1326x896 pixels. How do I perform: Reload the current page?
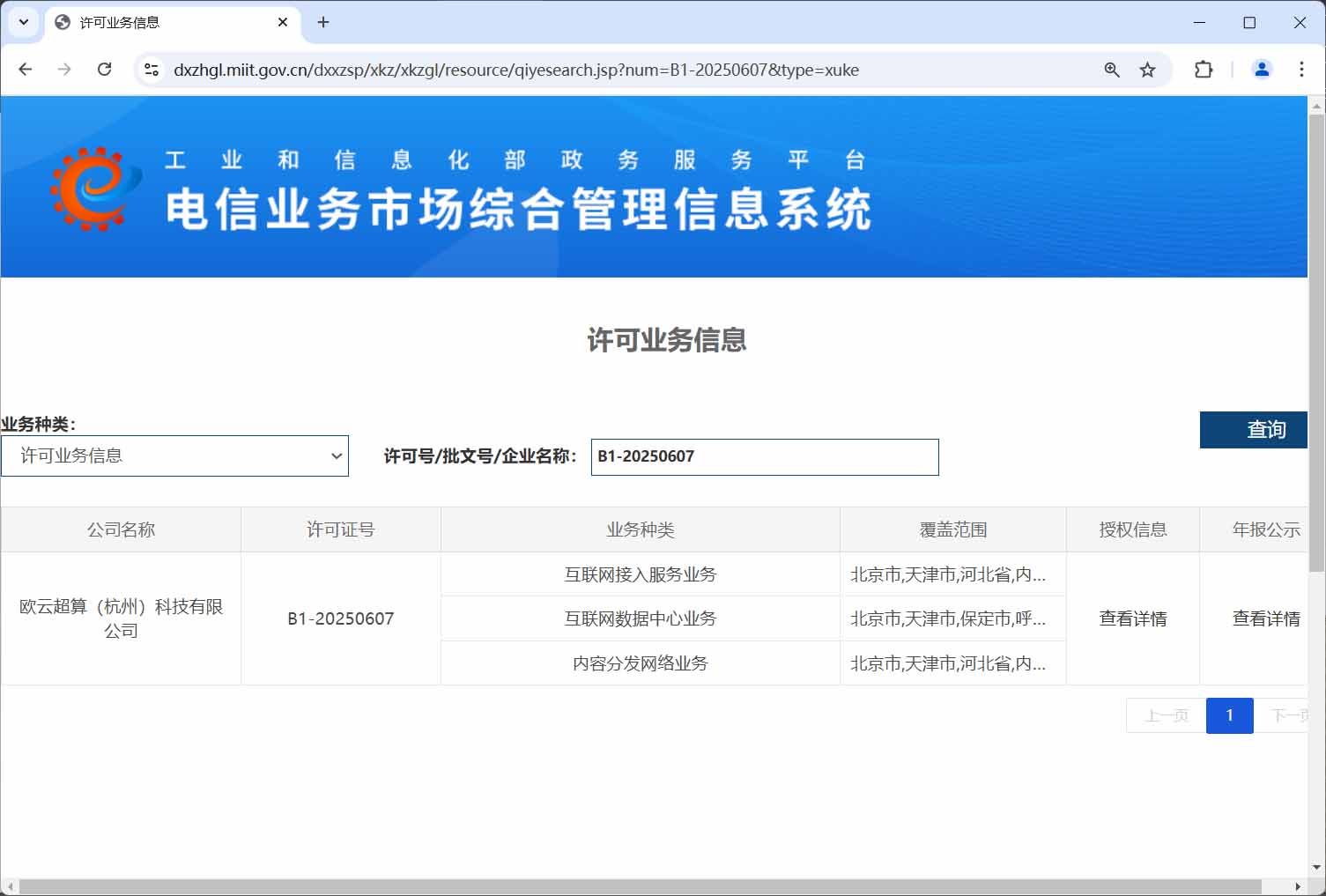pyautogui.click(x=104, y=70)
